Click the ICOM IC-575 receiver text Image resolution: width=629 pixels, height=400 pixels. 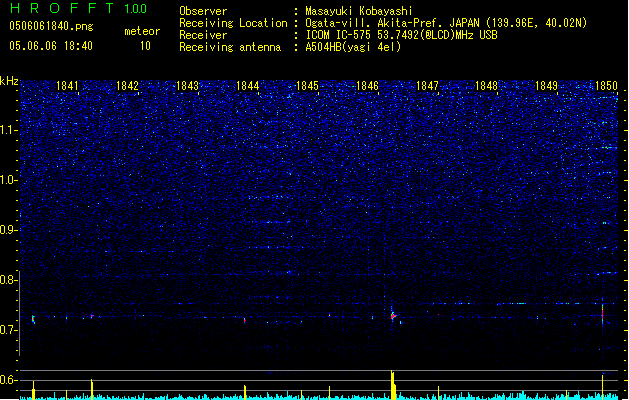tap(401, 35)
